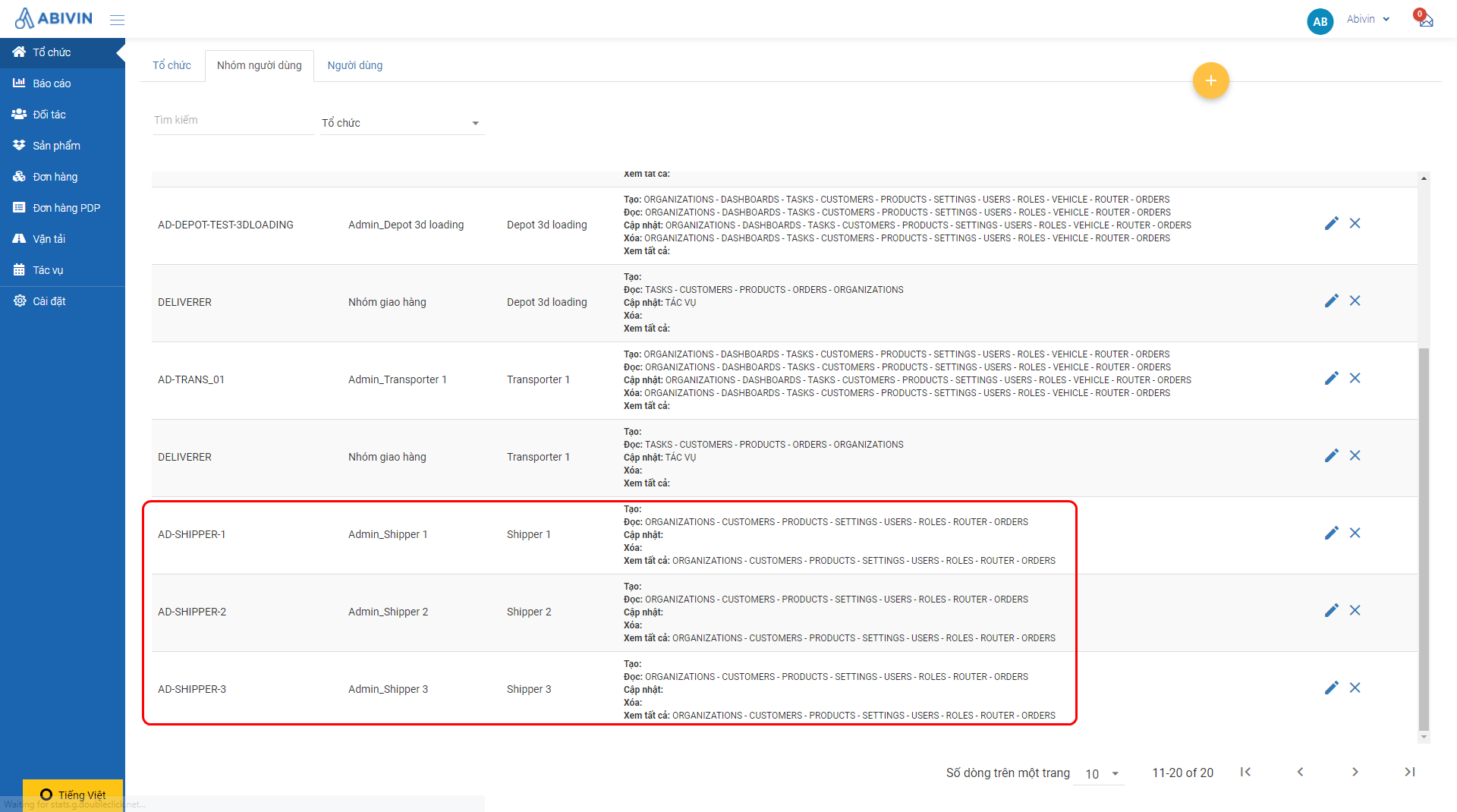Delete the AD-SHIPPER-1 group

pyautogui.click(x=1355, y=533)
